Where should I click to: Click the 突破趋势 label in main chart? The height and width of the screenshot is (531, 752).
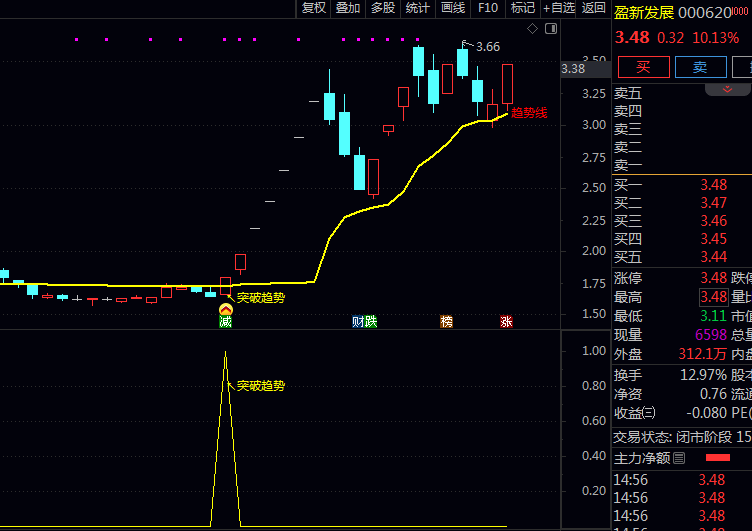click(261, 298)
